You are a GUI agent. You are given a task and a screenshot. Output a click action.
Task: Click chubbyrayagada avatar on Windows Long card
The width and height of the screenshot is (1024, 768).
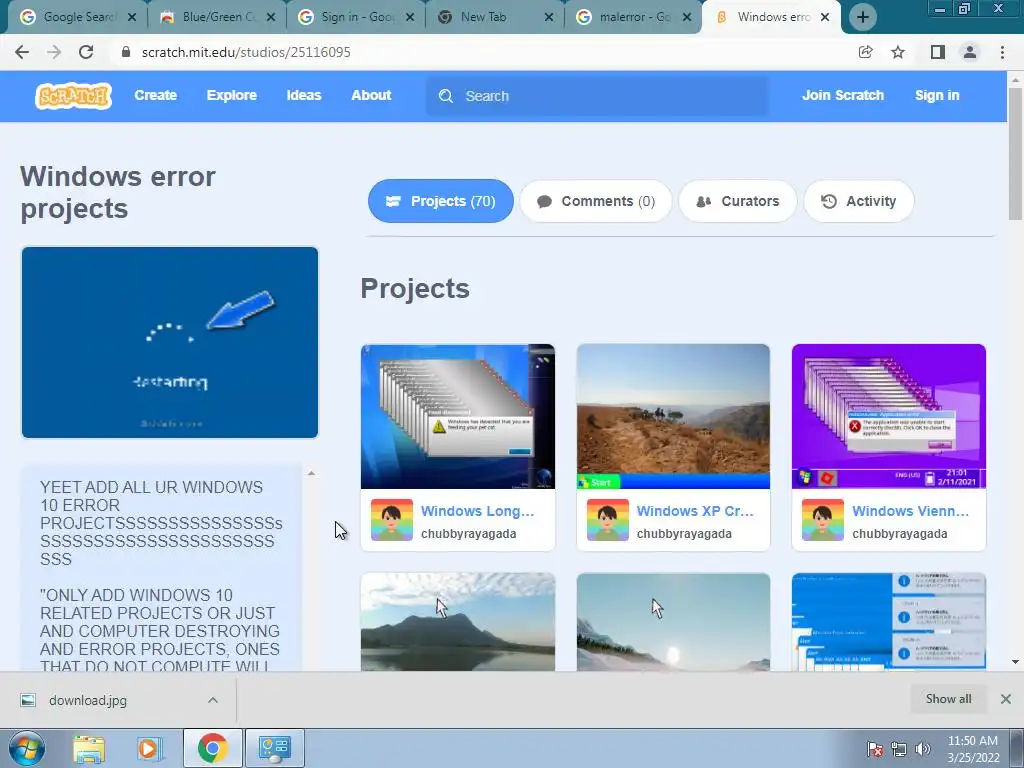(392, 520)
